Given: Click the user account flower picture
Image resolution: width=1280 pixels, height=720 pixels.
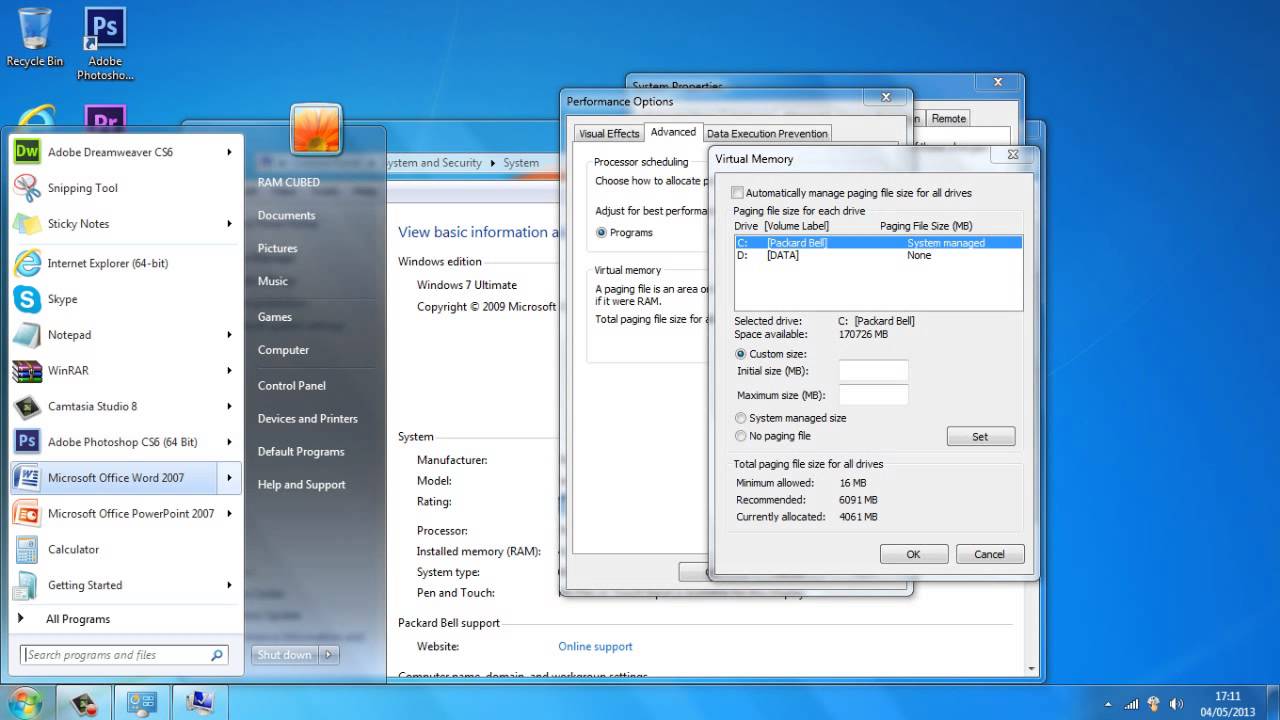Looking at the screenshot, I should [x=316, y=129].
